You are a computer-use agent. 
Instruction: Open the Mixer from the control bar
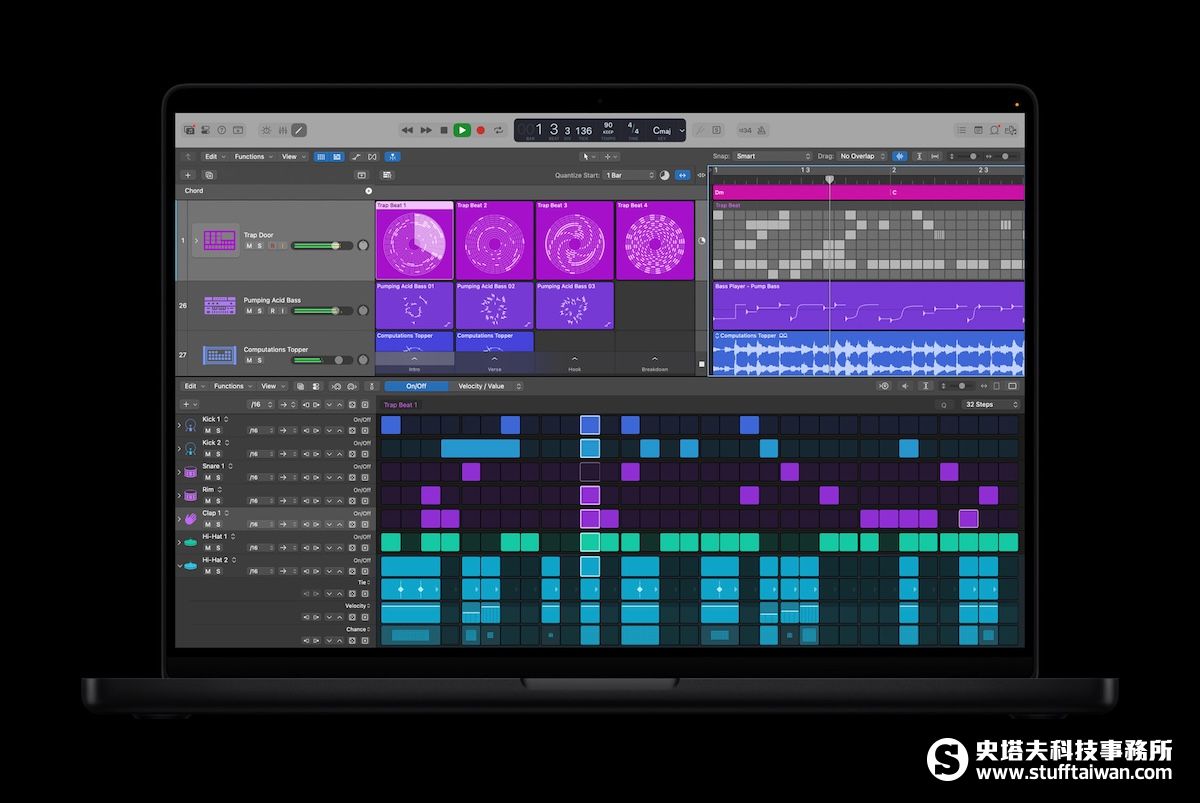[x=283, y=130]
